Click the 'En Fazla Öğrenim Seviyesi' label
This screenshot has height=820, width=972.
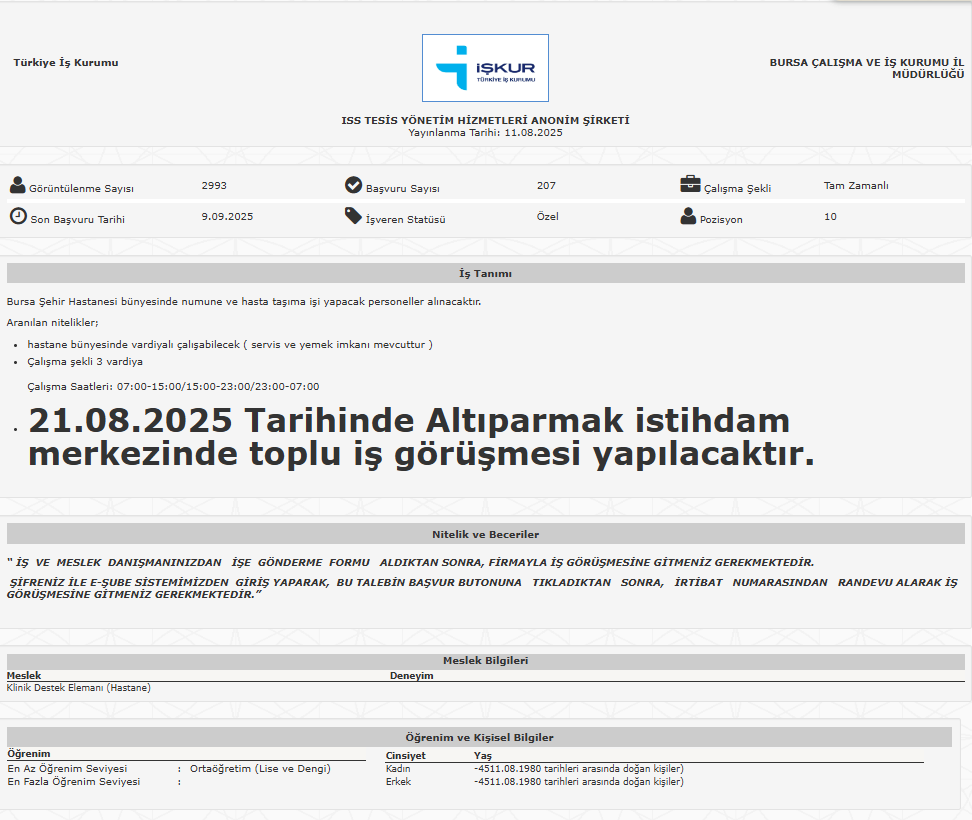tap(74, 782)
